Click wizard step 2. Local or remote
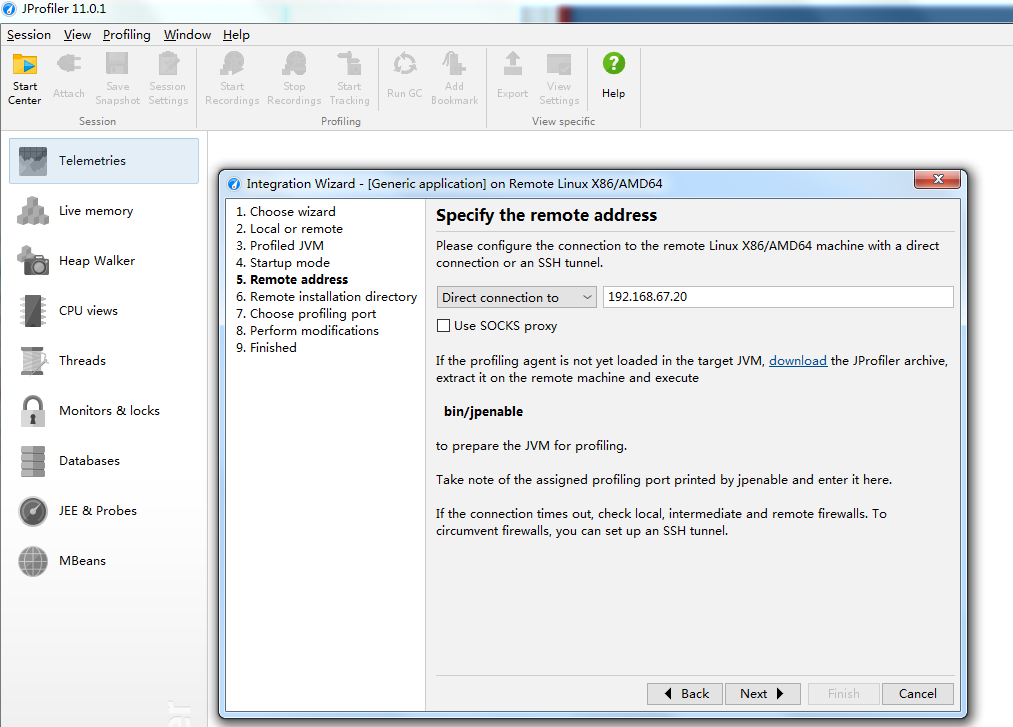Viewport: 1013px width, 727px height. point(289,229)
